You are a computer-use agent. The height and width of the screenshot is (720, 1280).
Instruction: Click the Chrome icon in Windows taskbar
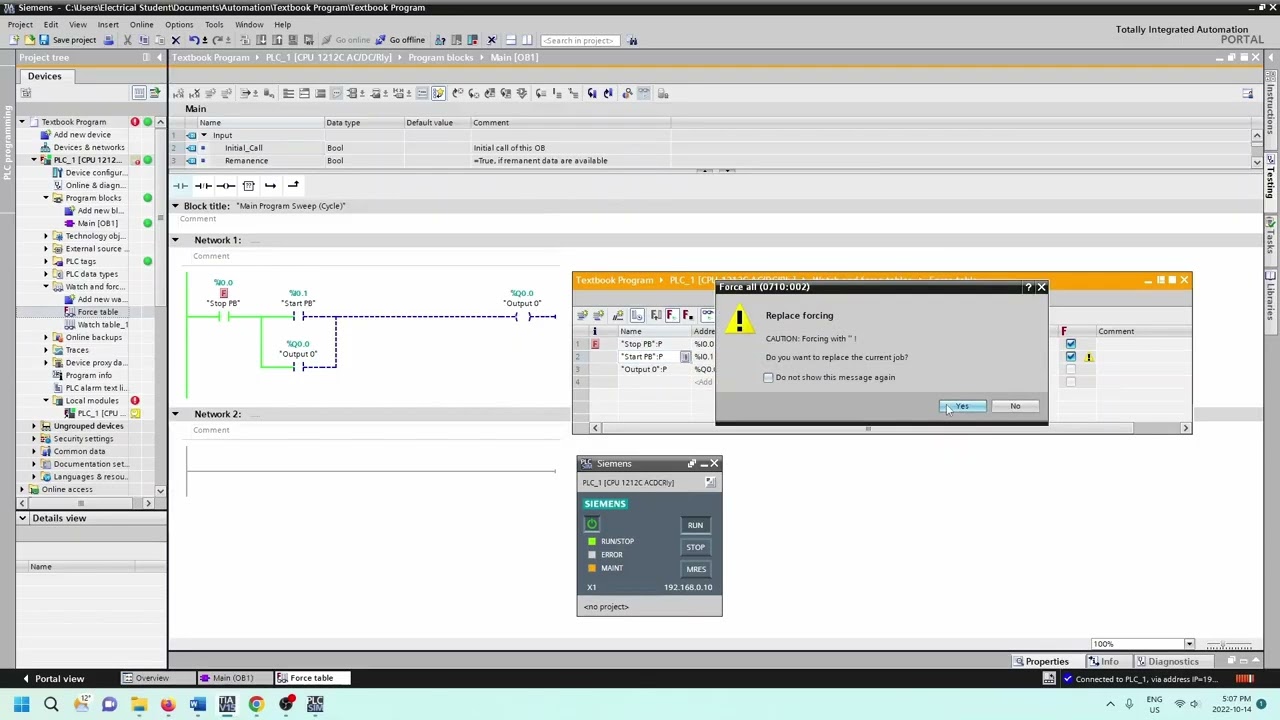point(256,705)
